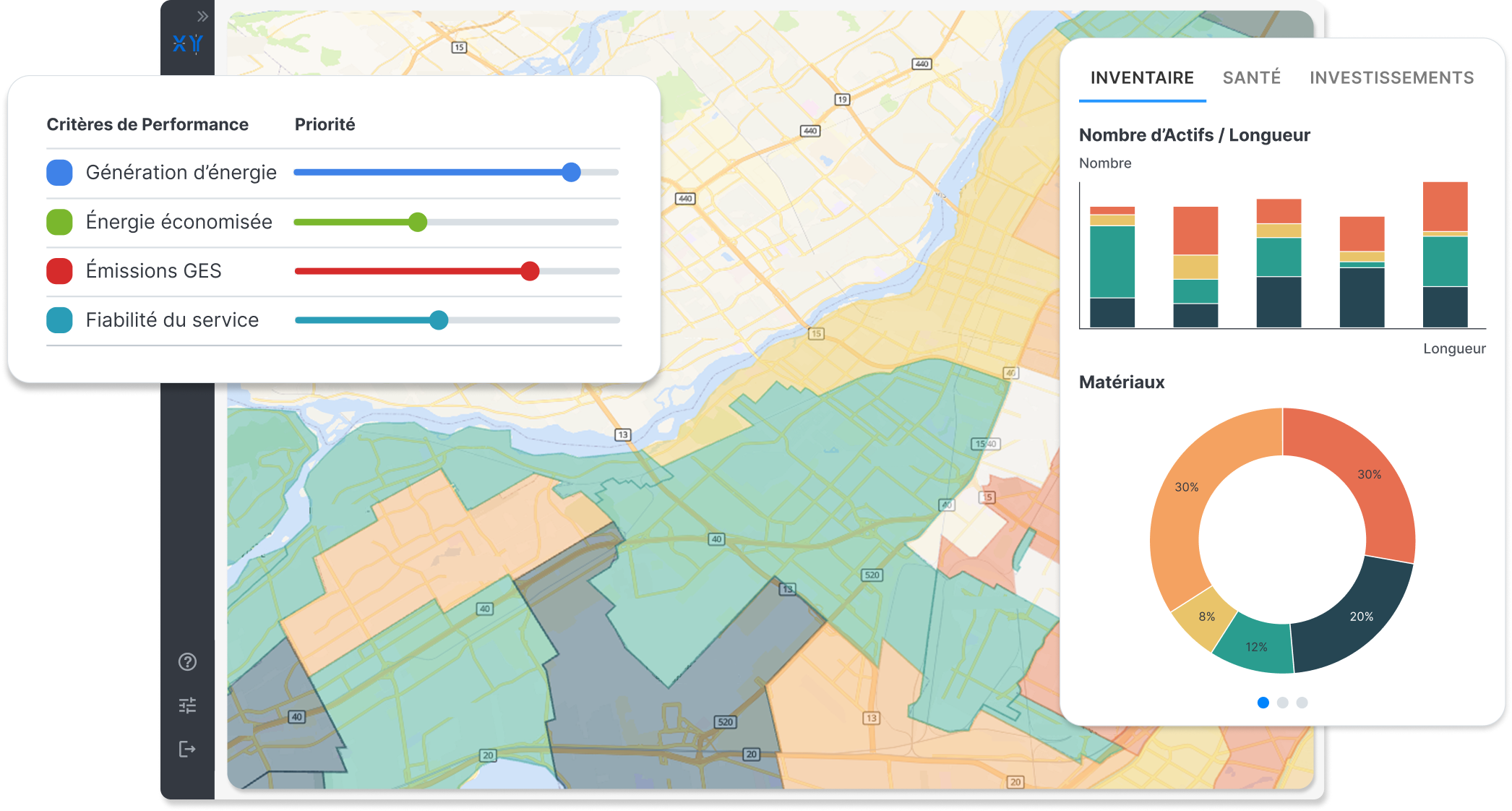Click the "Nombre d'Actifs / Longueur" heading

pos(1194,135)
